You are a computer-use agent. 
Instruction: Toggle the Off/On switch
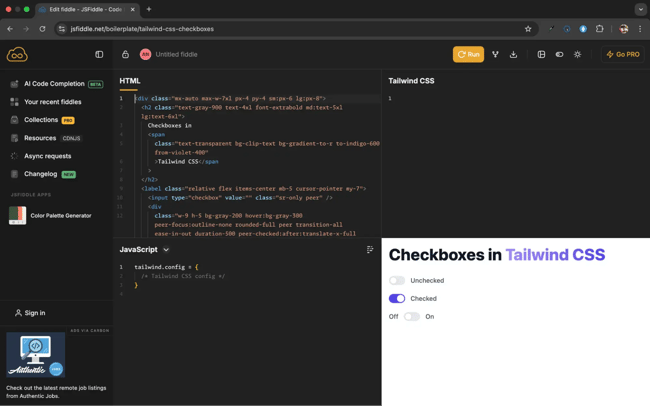coord(412,317)
